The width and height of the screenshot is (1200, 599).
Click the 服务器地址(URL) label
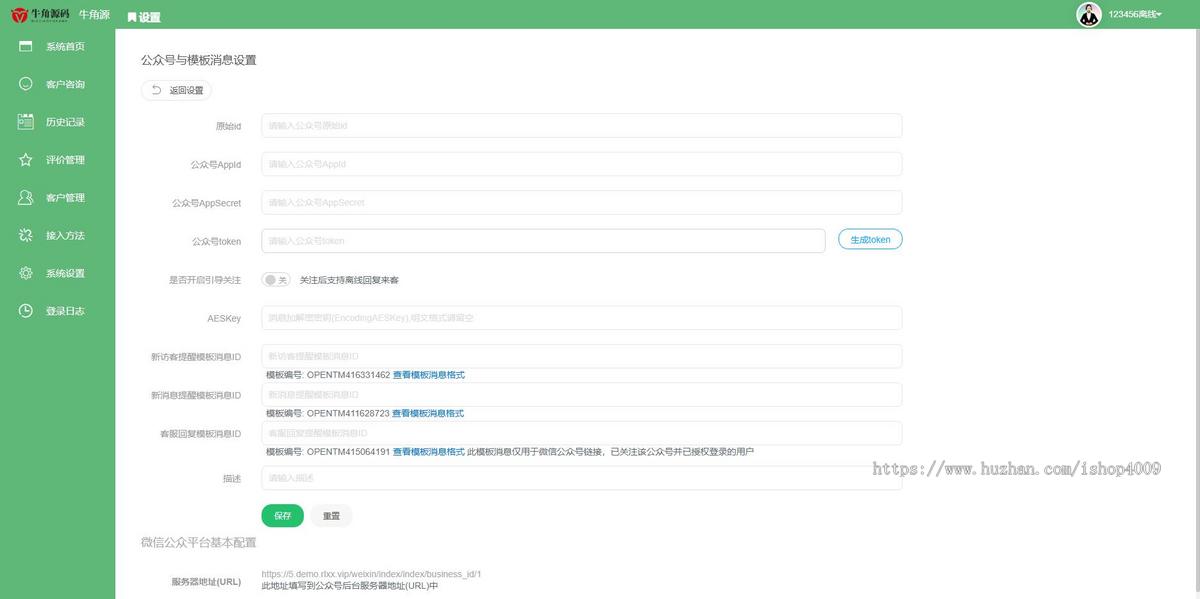[206, 581]
